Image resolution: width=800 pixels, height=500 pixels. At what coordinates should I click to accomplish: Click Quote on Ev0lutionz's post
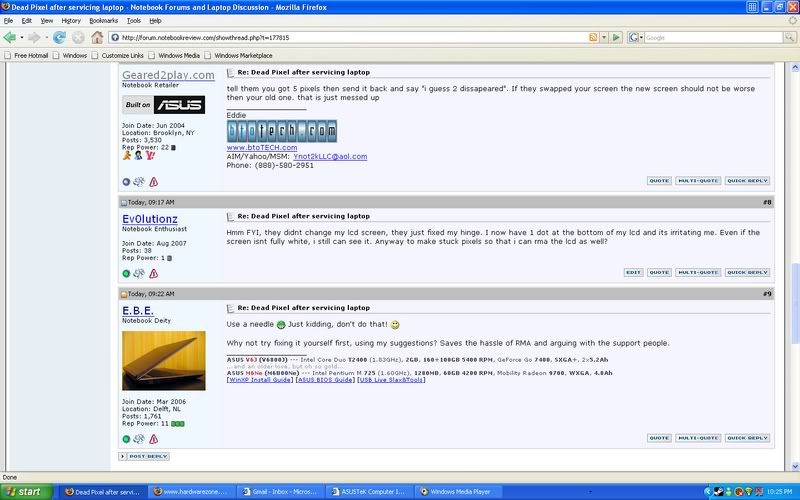pyautogui.click(x=659, y=272)
